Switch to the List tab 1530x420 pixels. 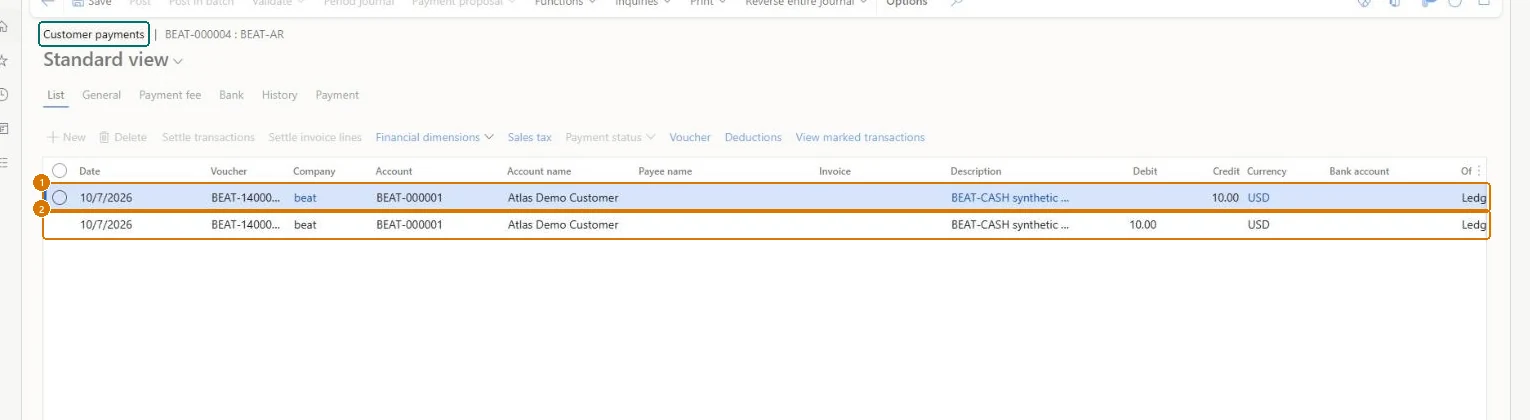click(x=56, y=95)
